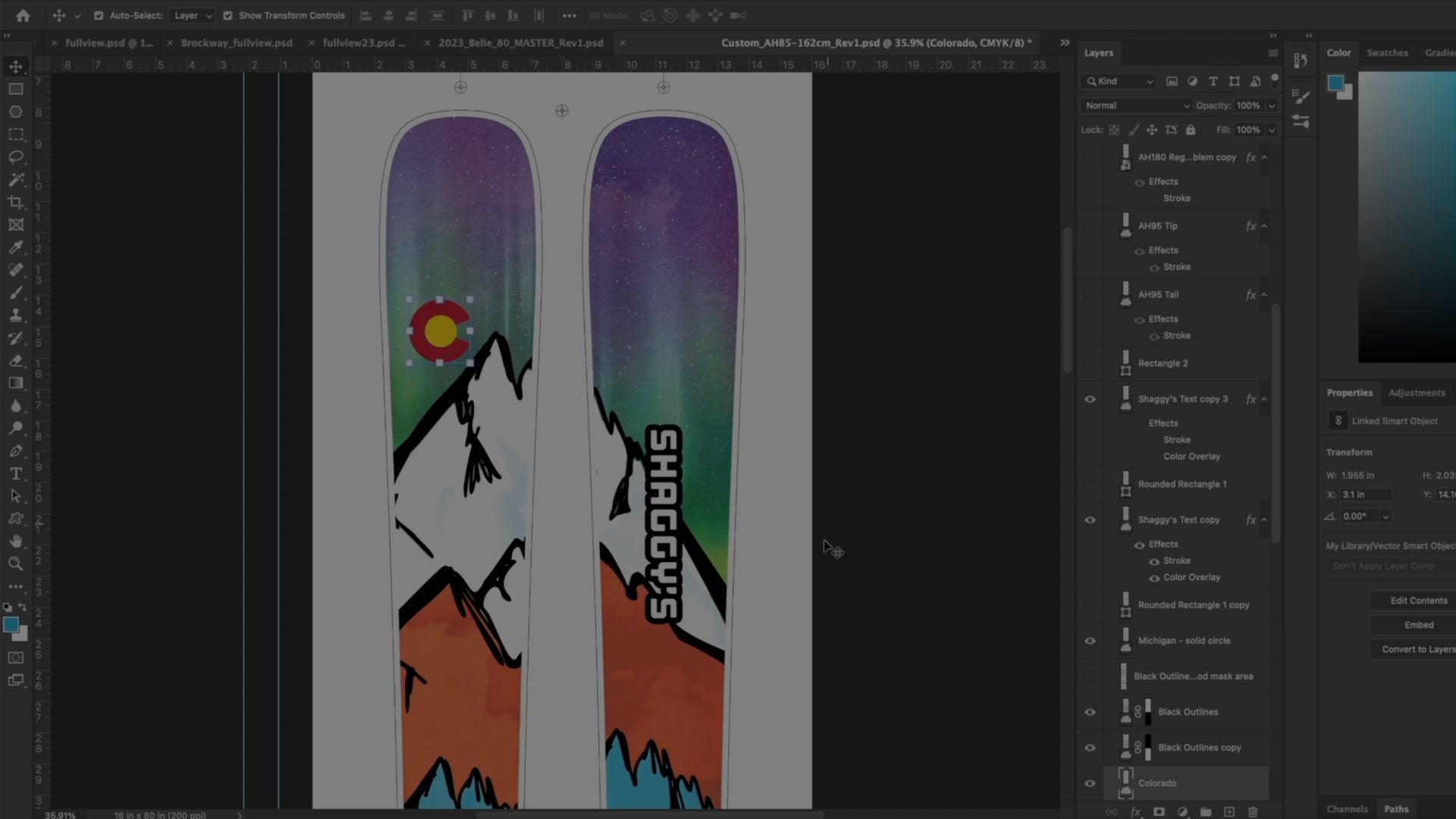Open the Auto-Select Layer dropdown
This screenshot has width=1456, height=819.
coord(192,15)
